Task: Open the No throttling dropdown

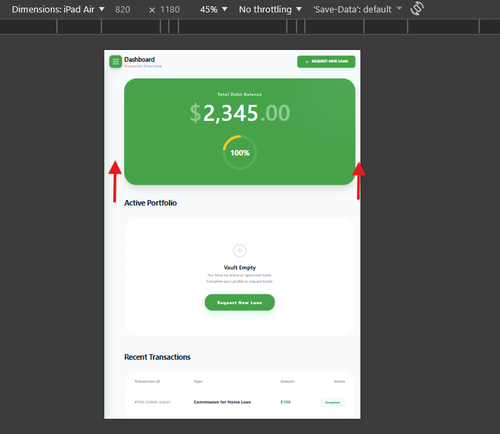Action: pos(270,9)
